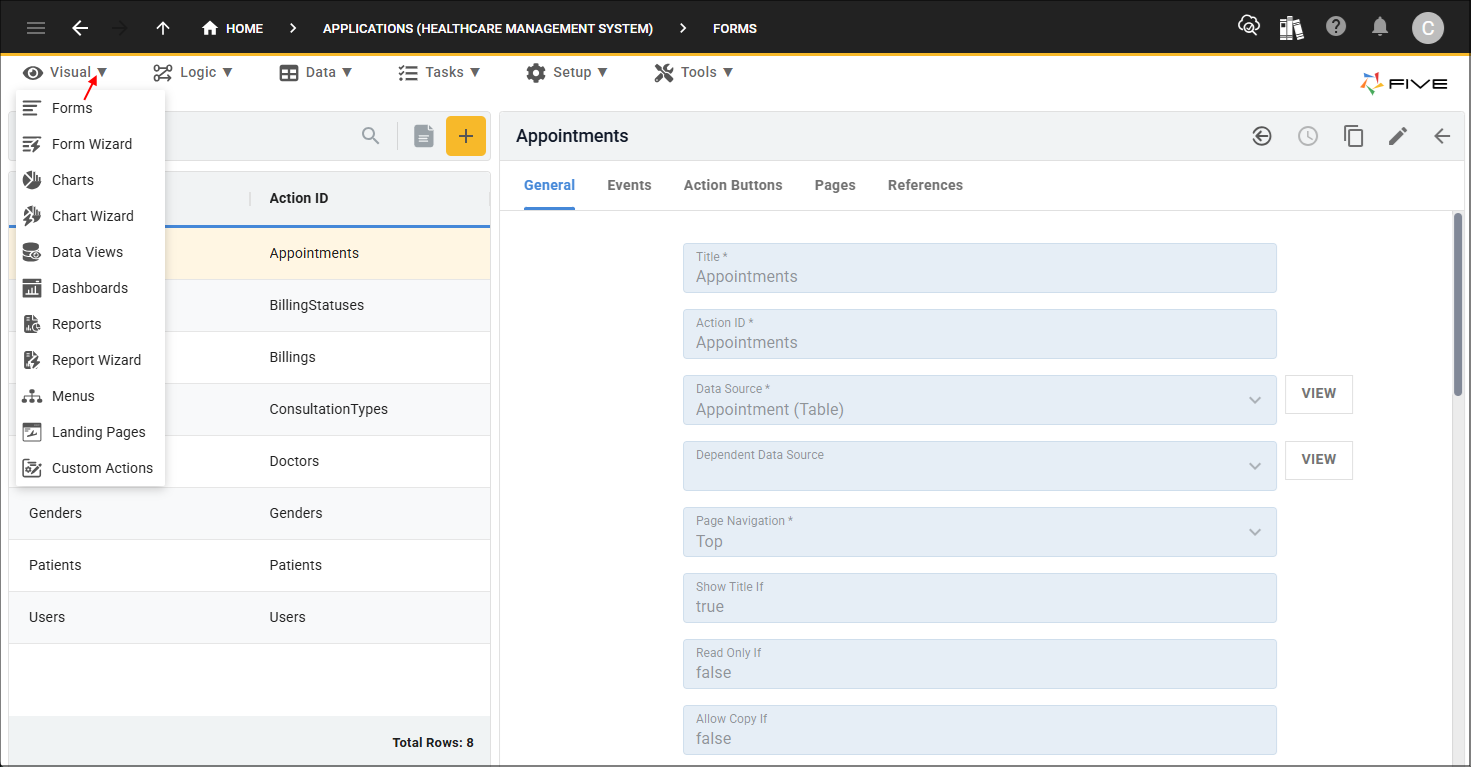Switch to the Events tab

629,185
